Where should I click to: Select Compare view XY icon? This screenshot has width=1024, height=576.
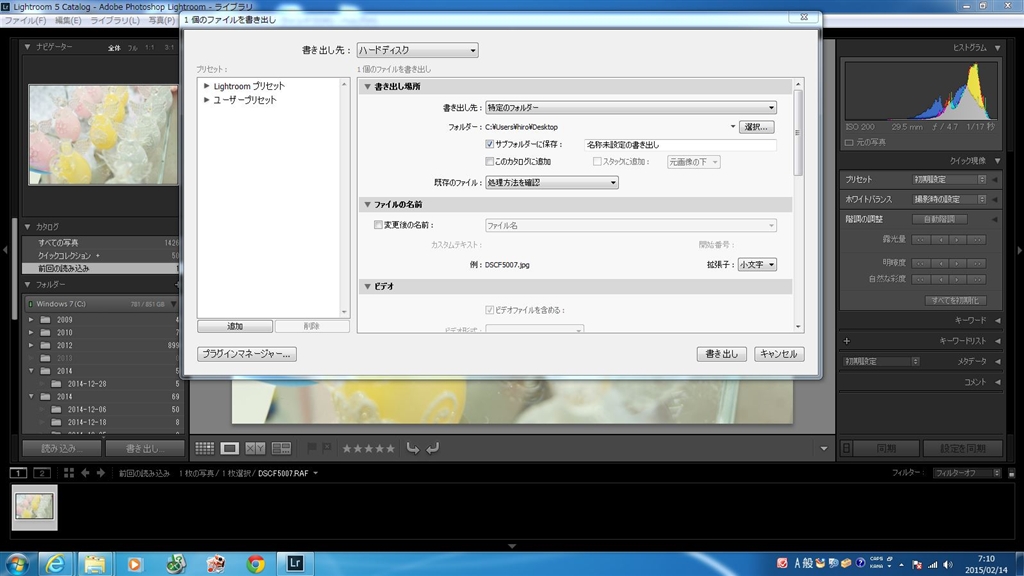[255, 448]
